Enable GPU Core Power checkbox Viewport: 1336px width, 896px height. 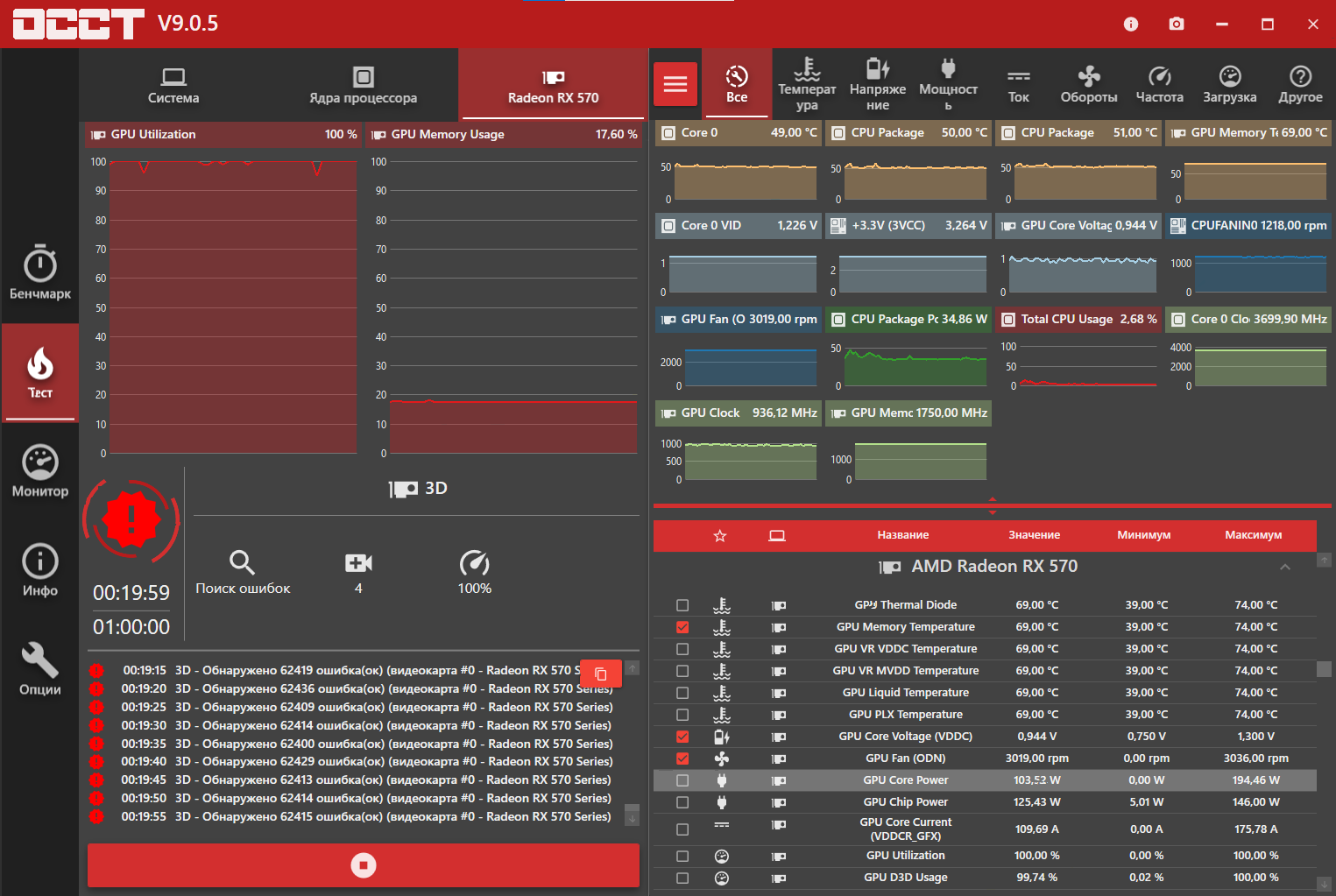[x=682, y=780]
